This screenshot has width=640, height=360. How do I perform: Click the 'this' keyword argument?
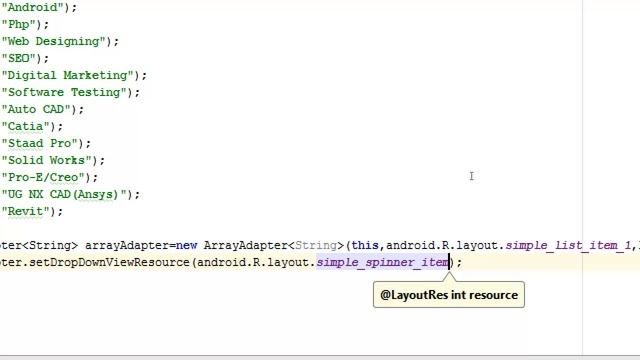pyautogui.click(x=365, y=245)
